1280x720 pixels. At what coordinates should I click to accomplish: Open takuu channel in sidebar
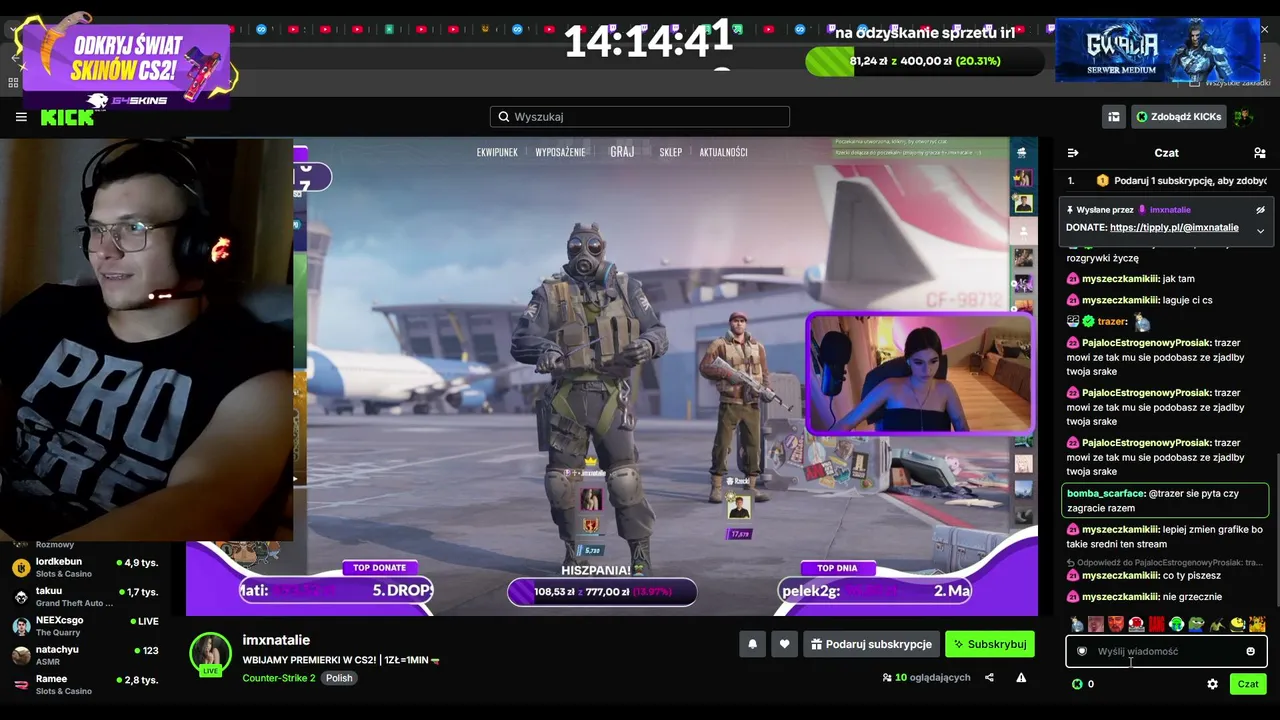pyautogui.click(x=85, y=597)
